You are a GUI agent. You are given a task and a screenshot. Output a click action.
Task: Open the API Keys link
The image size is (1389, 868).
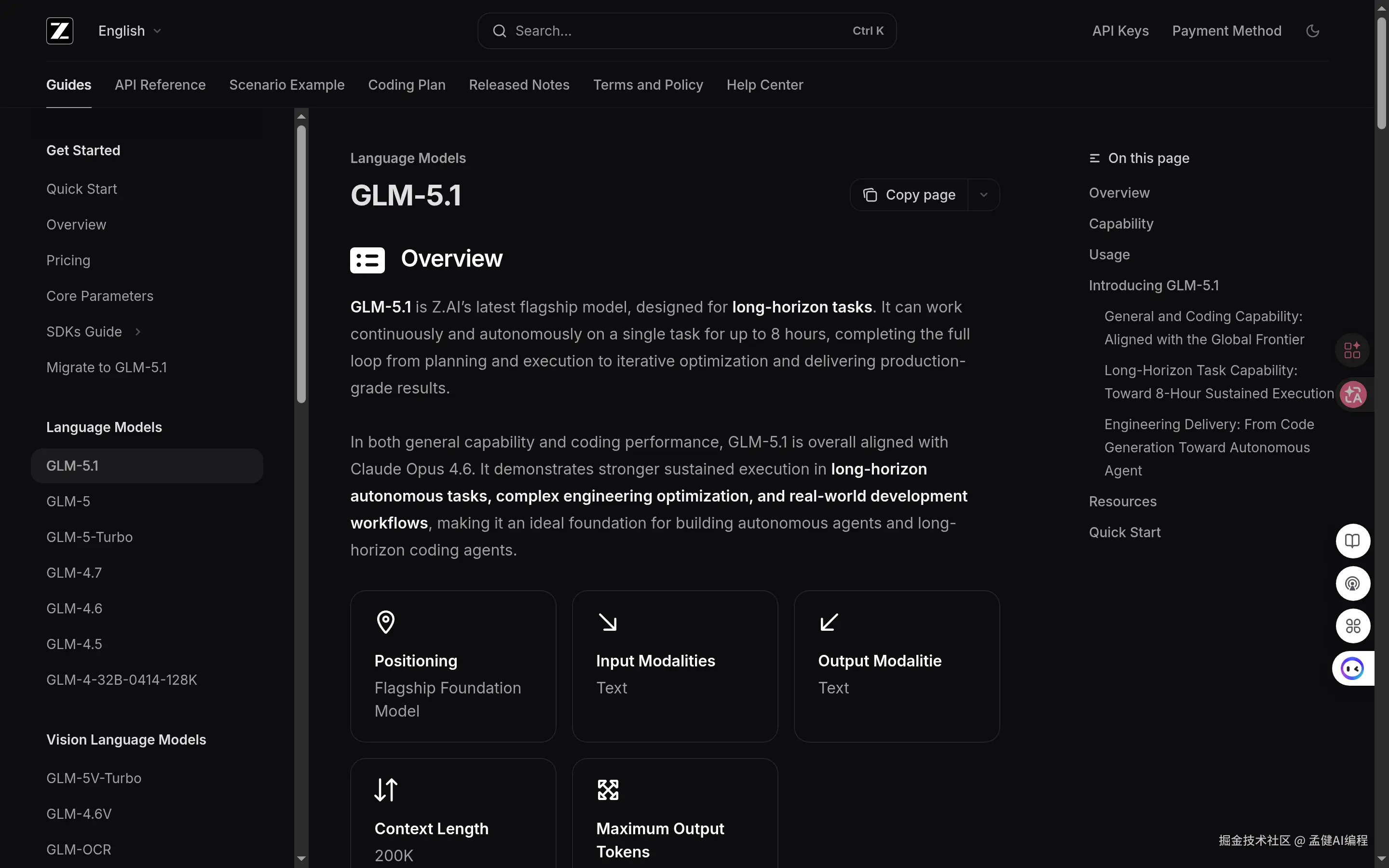[x=1119, y=30]
